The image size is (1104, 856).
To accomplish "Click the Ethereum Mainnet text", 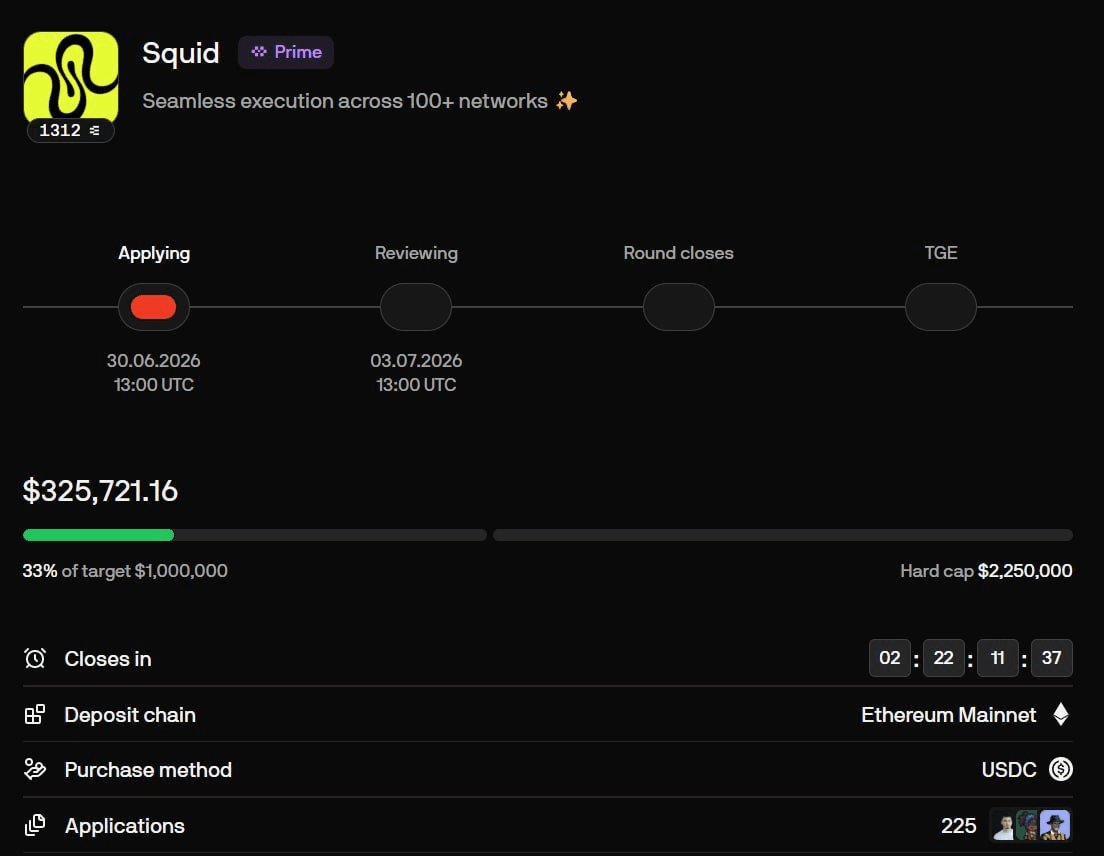I will point(948,715).
